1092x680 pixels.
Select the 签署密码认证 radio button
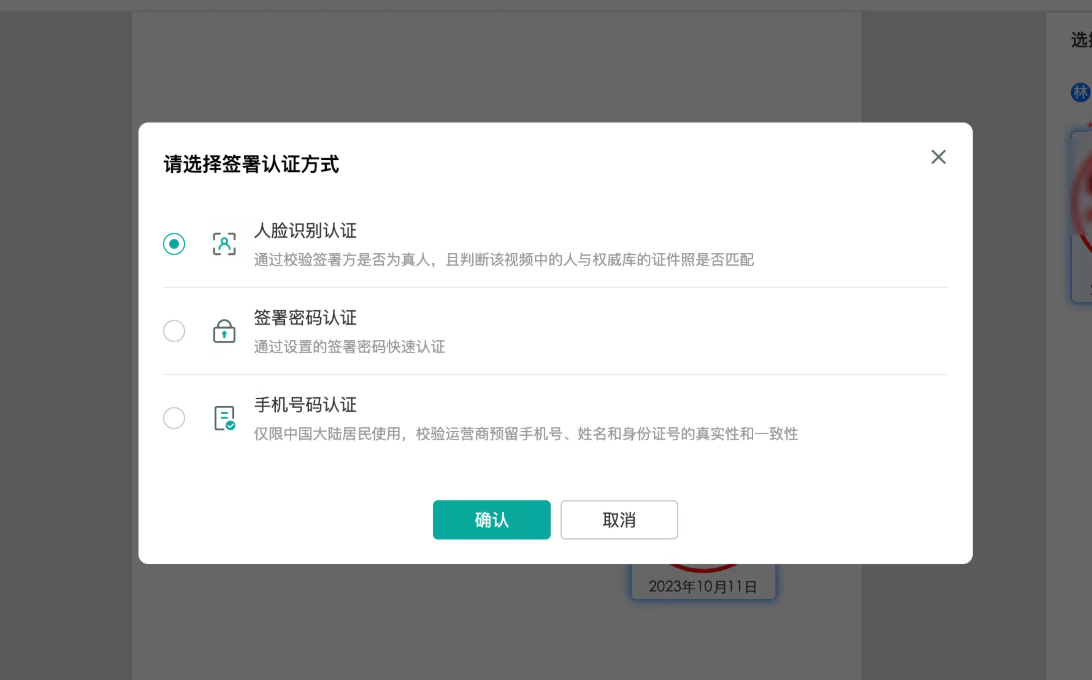coord(174,330)
